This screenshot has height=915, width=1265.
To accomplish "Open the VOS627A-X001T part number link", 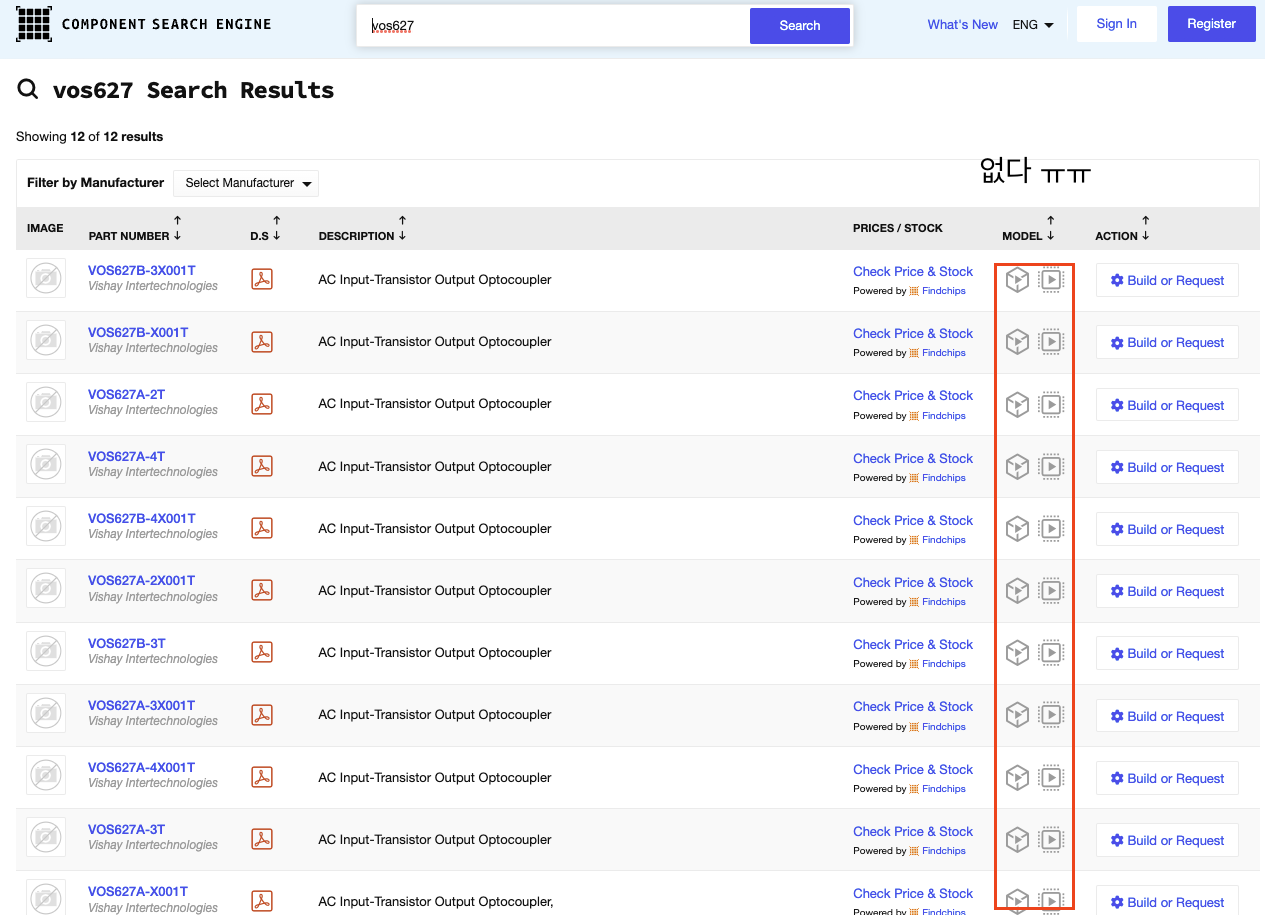I will 138,891.
